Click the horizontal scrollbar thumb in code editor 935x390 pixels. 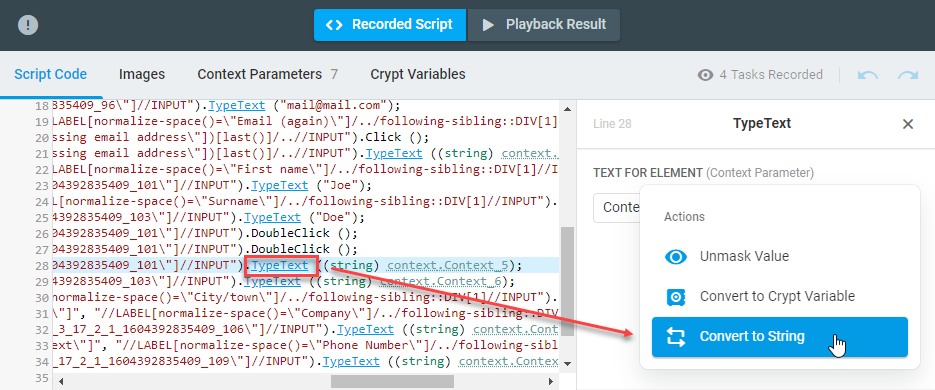pyautogui.click(x=392, y=381)
